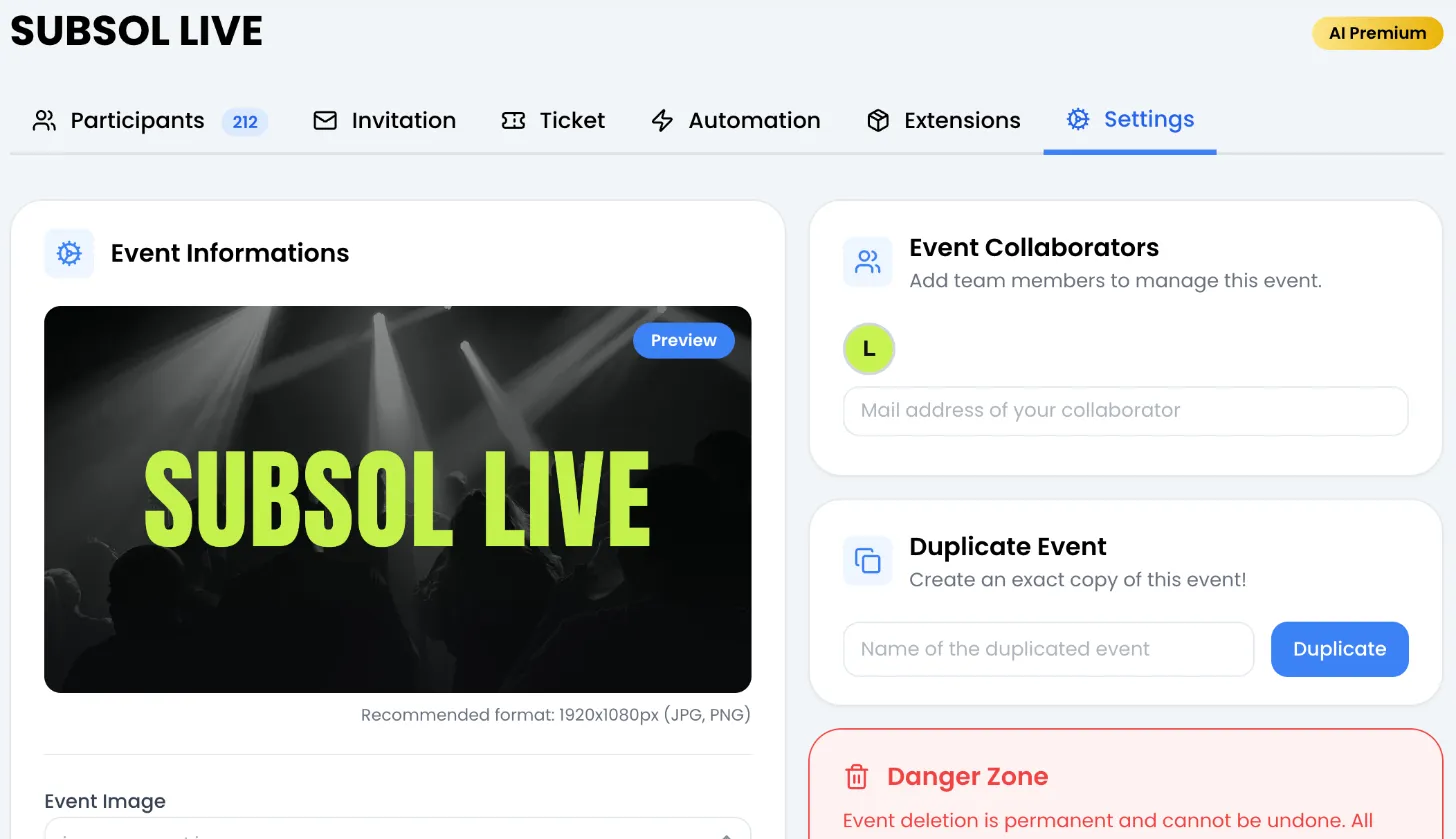The image size is (1456, 839).
Task: Click the Invitation envelope icon
Action: click(x=325, y=121)
